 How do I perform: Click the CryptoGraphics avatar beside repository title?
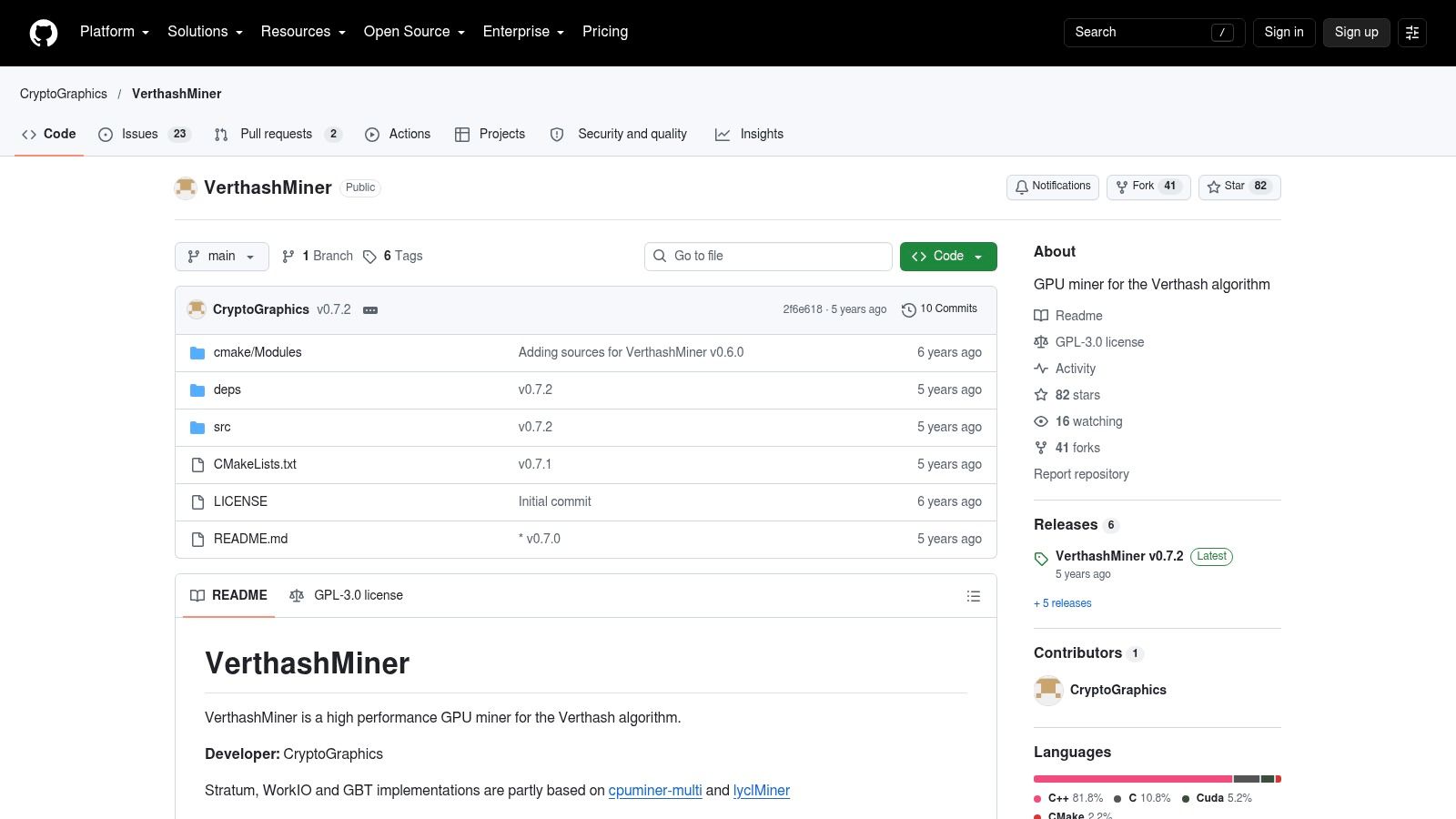[x=186, y=187]
